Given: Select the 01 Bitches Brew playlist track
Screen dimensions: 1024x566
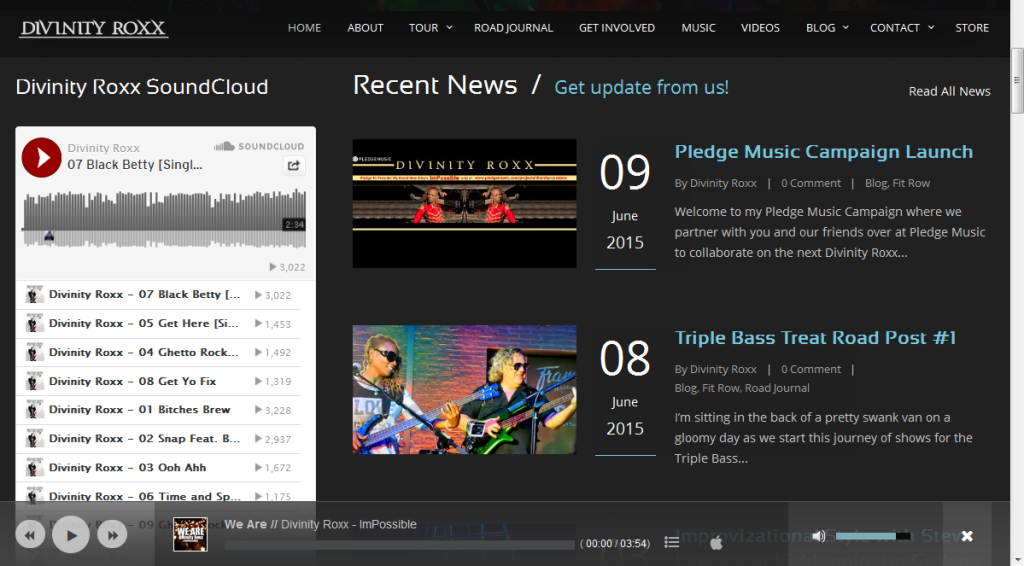Looking at the screenshot, I should pyautogui.click(x=158, y=410).
